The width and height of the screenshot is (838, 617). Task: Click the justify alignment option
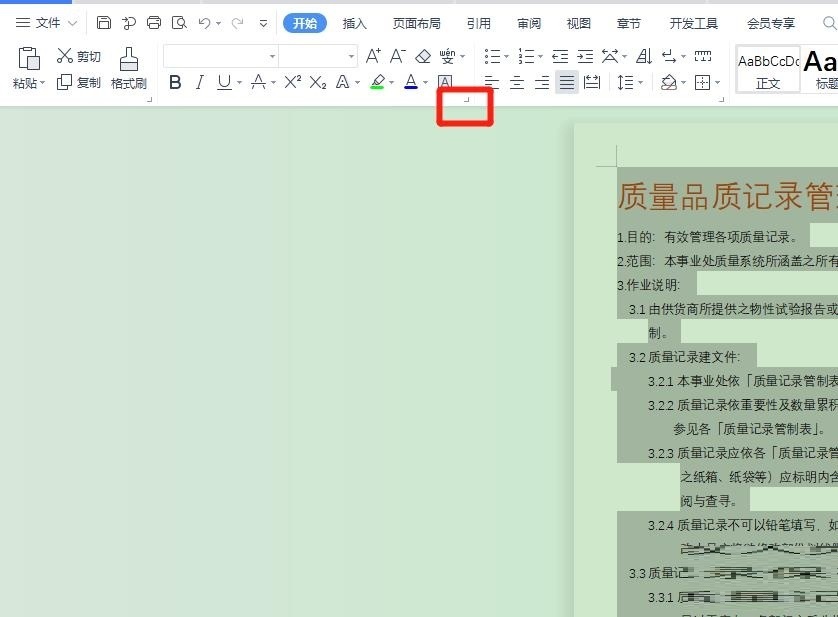point(566,83)
